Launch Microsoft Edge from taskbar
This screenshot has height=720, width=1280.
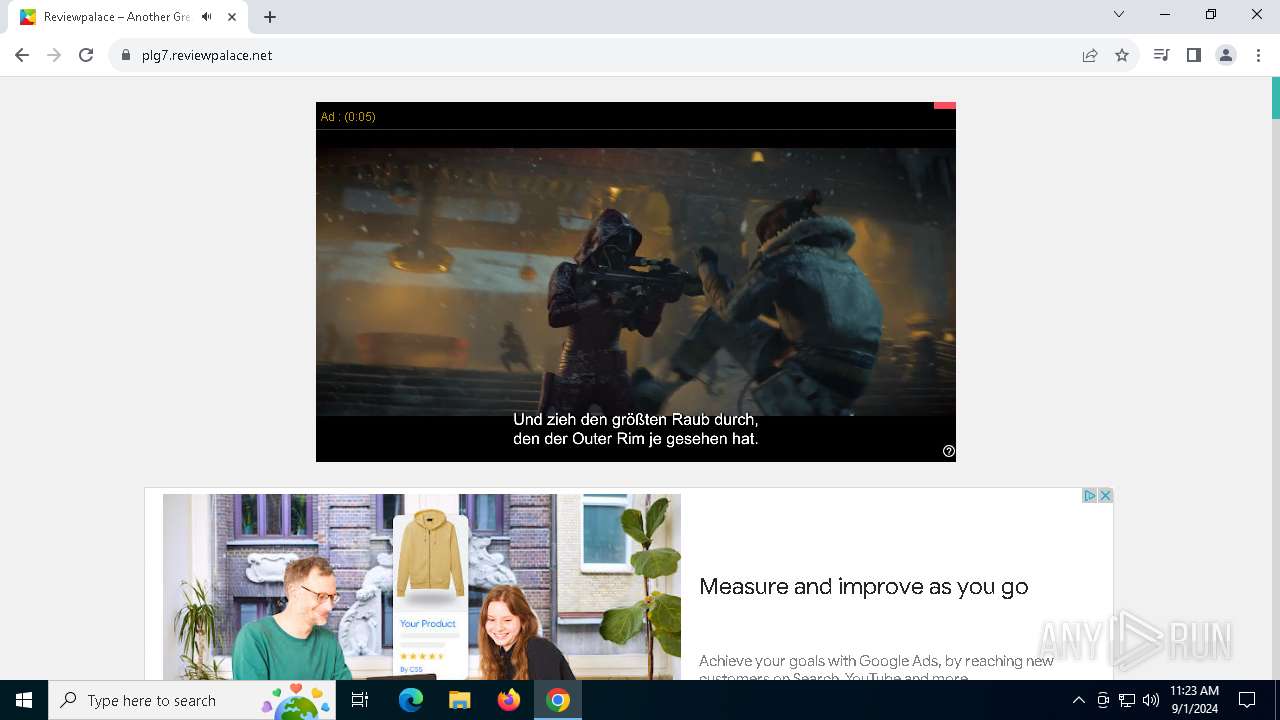click(x=411, y=700)
